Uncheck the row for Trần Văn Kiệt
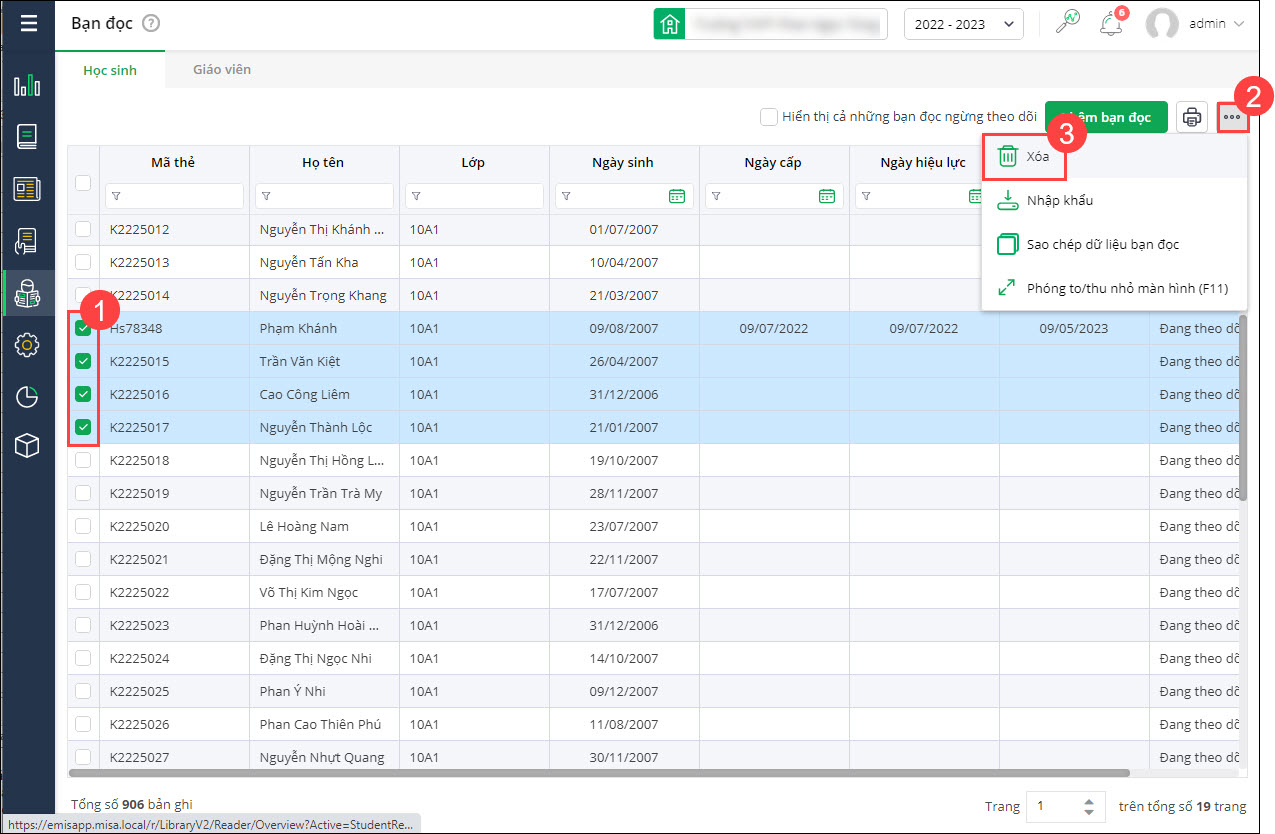 pyautogui.click(x=83, y=361)
